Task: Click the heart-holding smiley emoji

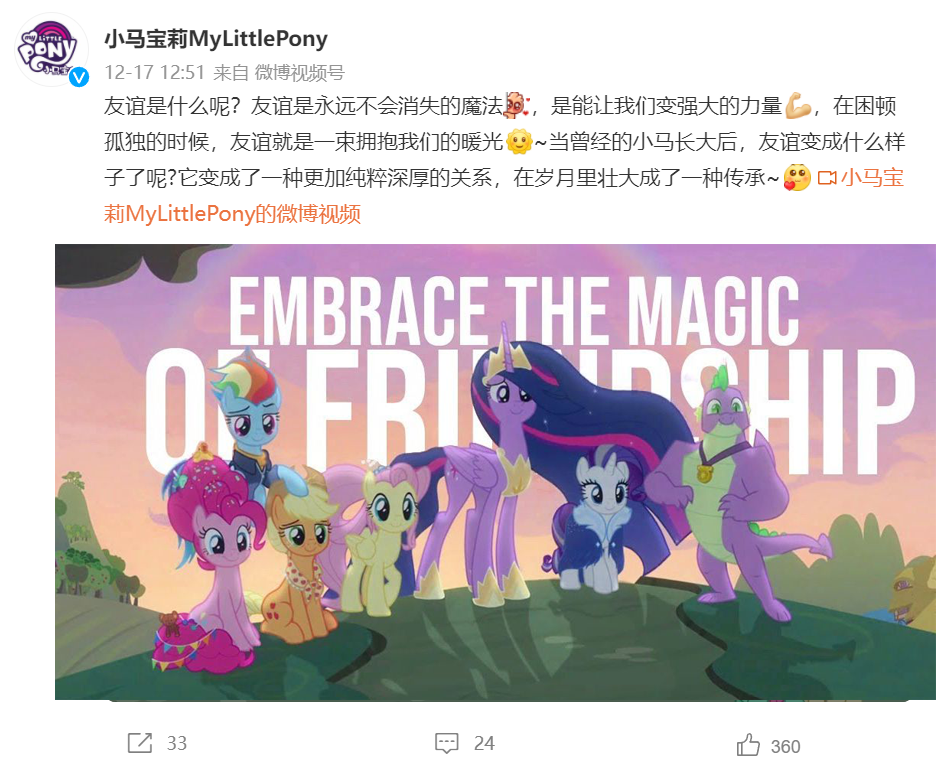Action: pos(798,178)
